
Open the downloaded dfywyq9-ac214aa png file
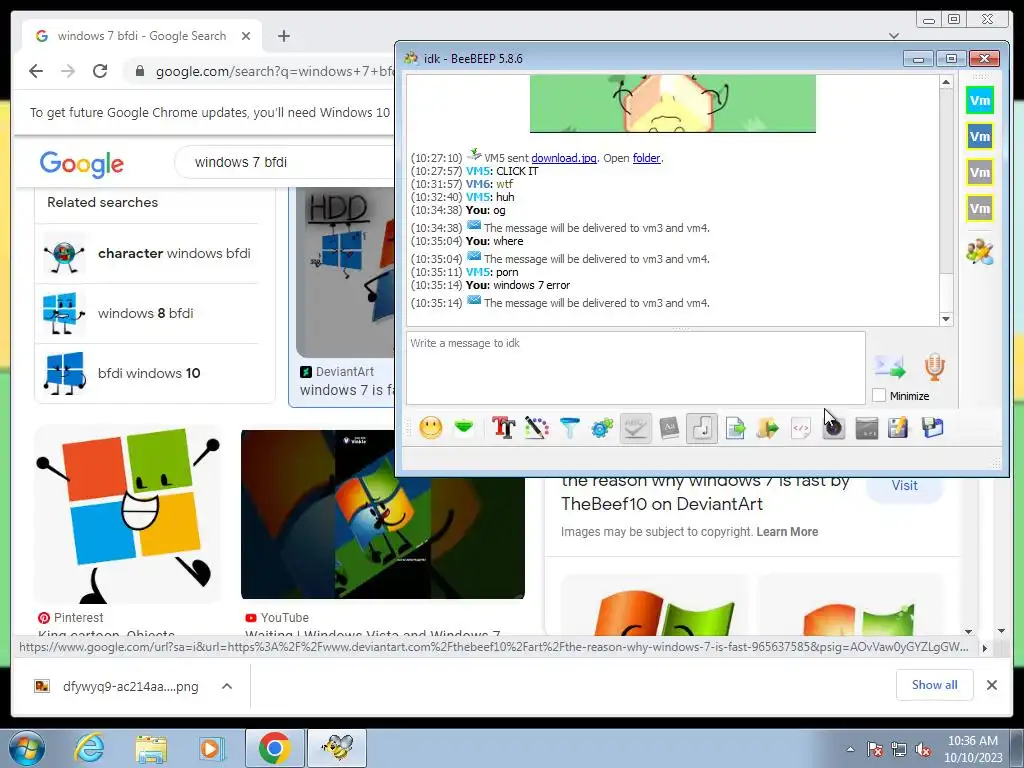117,686
